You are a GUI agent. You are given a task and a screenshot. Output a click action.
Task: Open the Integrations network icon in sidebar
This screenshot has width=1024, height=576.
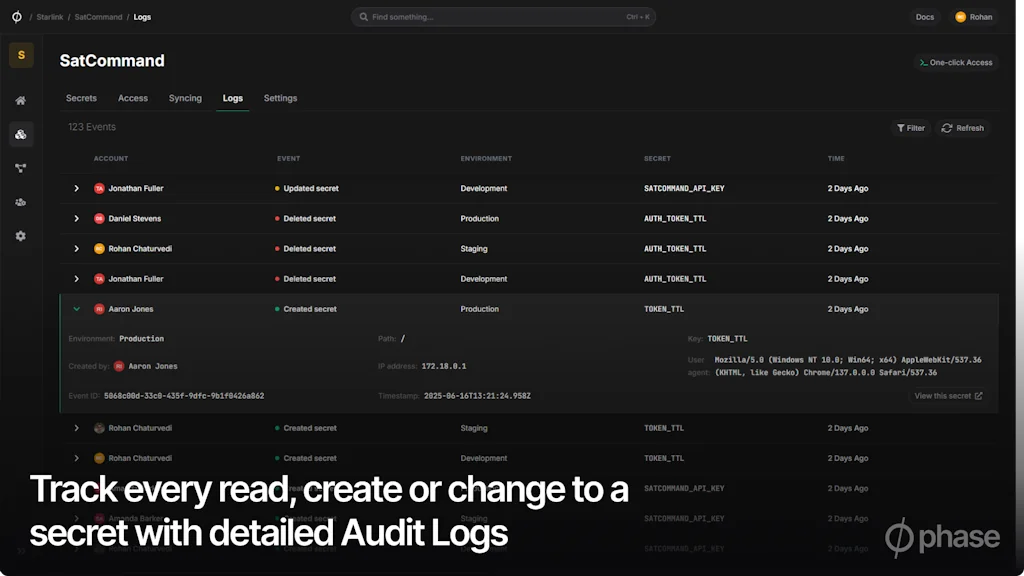pos(21,168)
